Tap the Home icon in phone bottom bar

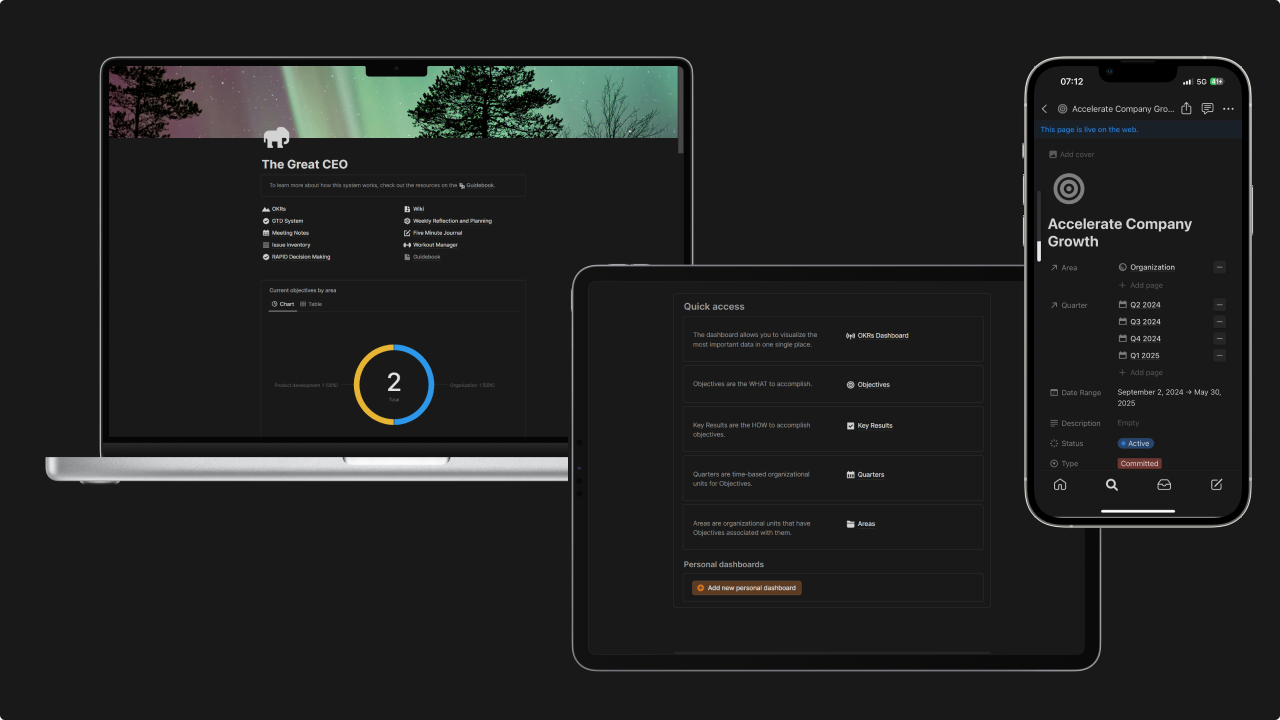[1060, 484]
